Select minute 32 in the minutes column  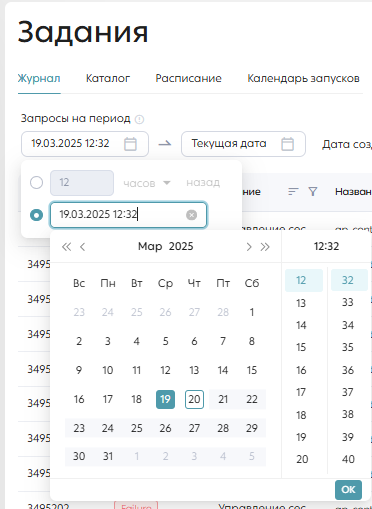[349, 280]
